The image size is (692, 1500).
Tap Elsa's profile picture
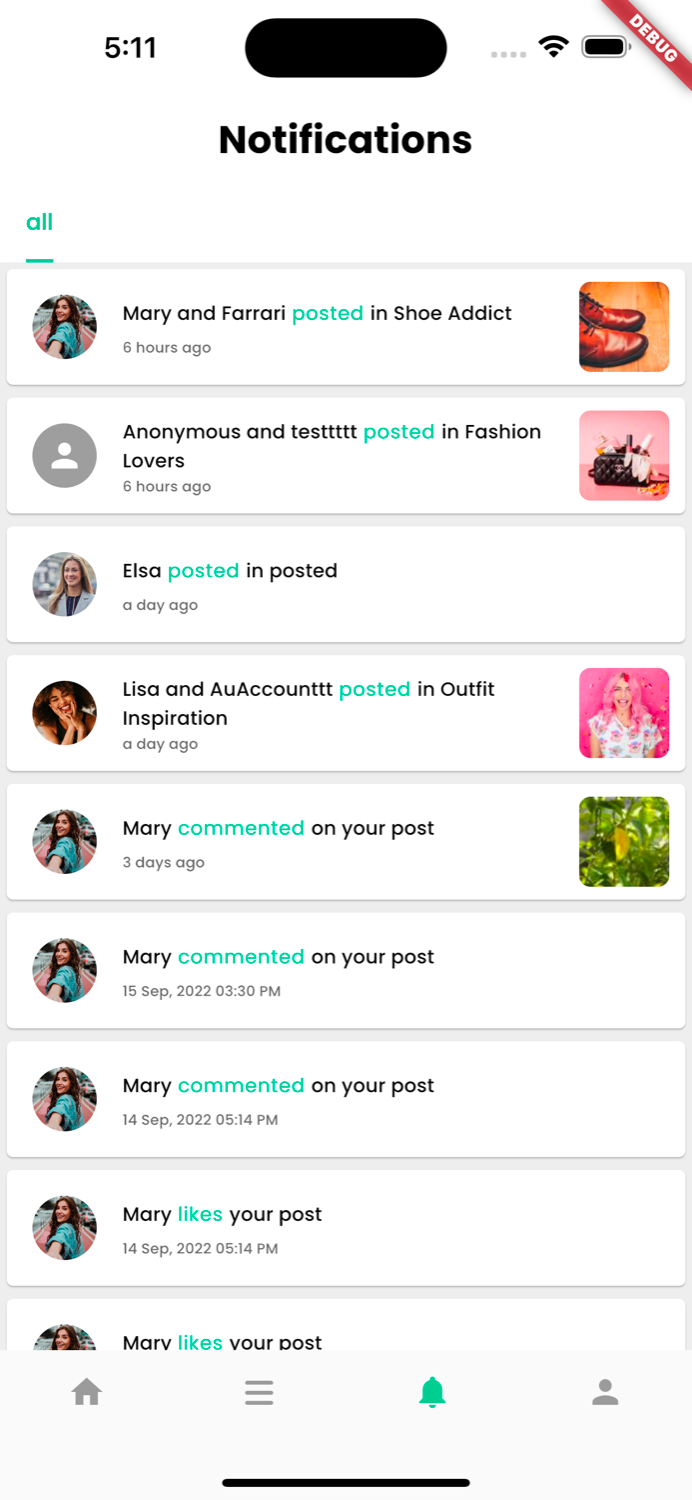click(x=64, y=584)
